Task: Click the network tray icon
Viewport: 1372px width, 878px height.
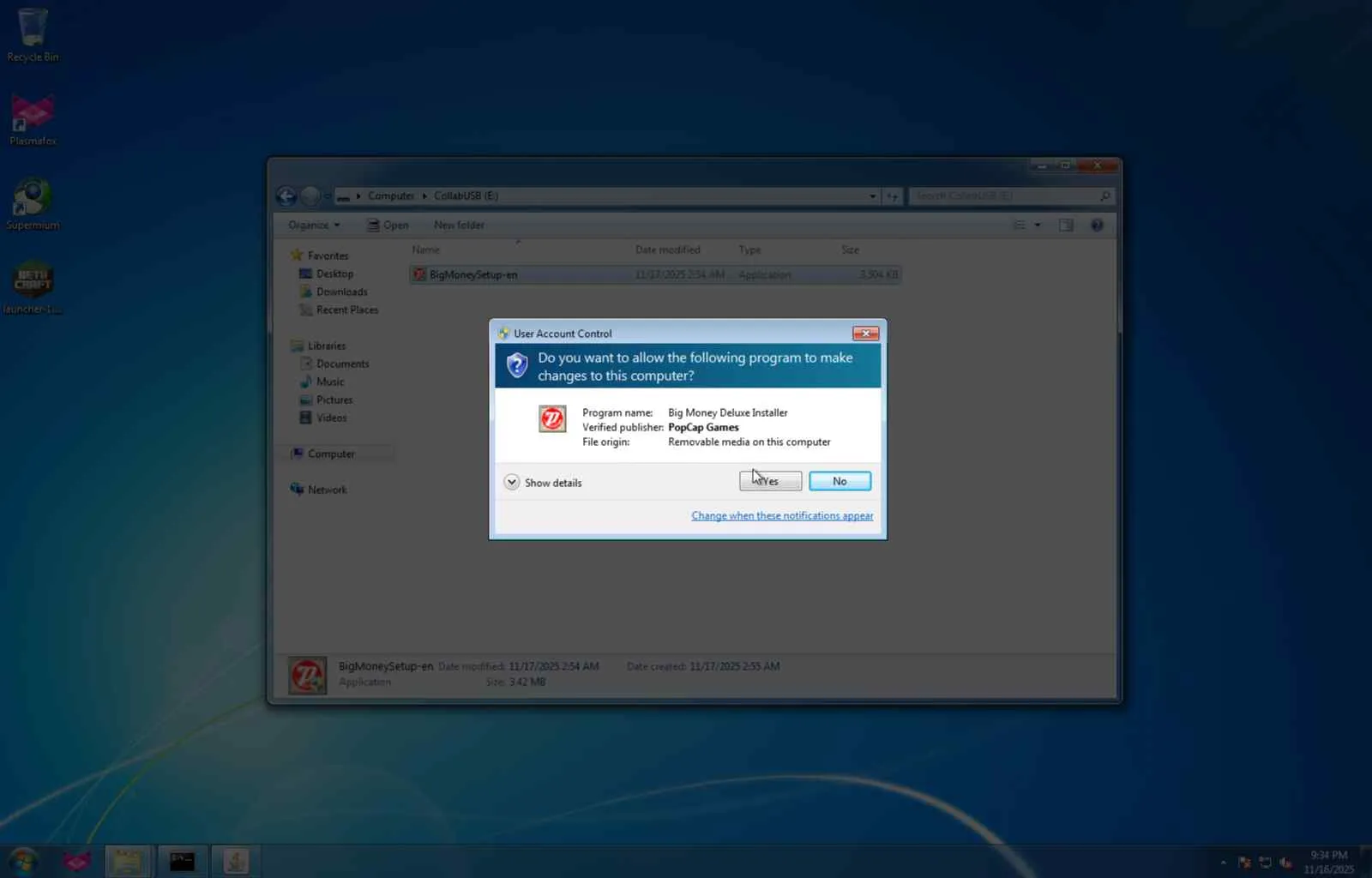Action: [1265, 863]
